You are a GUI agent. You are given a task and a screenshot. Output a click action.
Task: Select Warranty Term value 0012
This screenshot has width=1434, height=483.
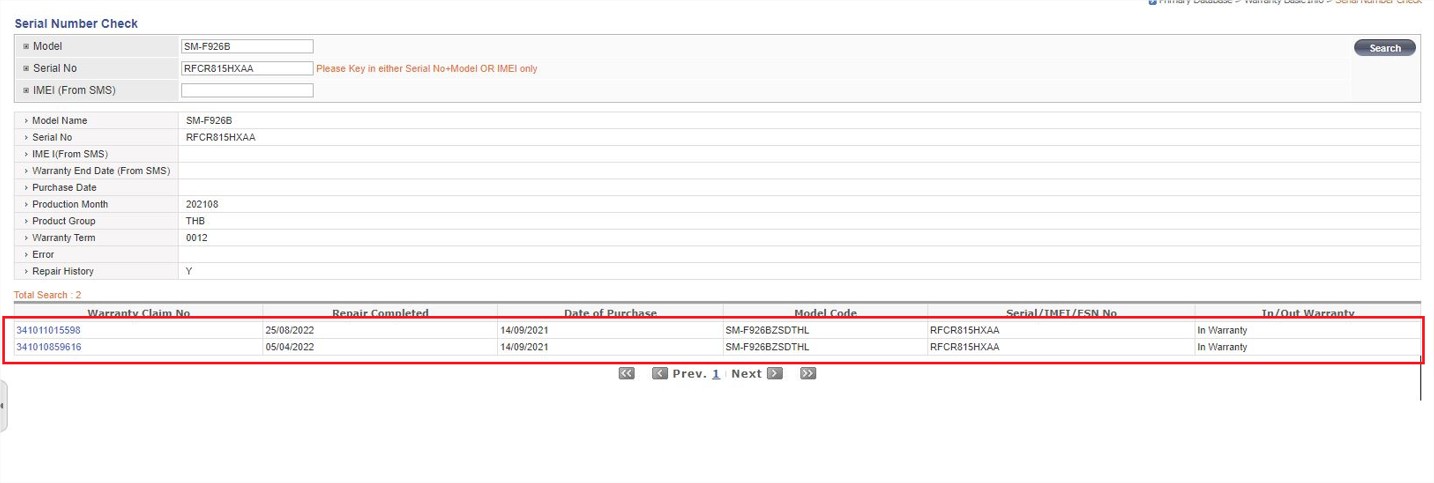197,238
